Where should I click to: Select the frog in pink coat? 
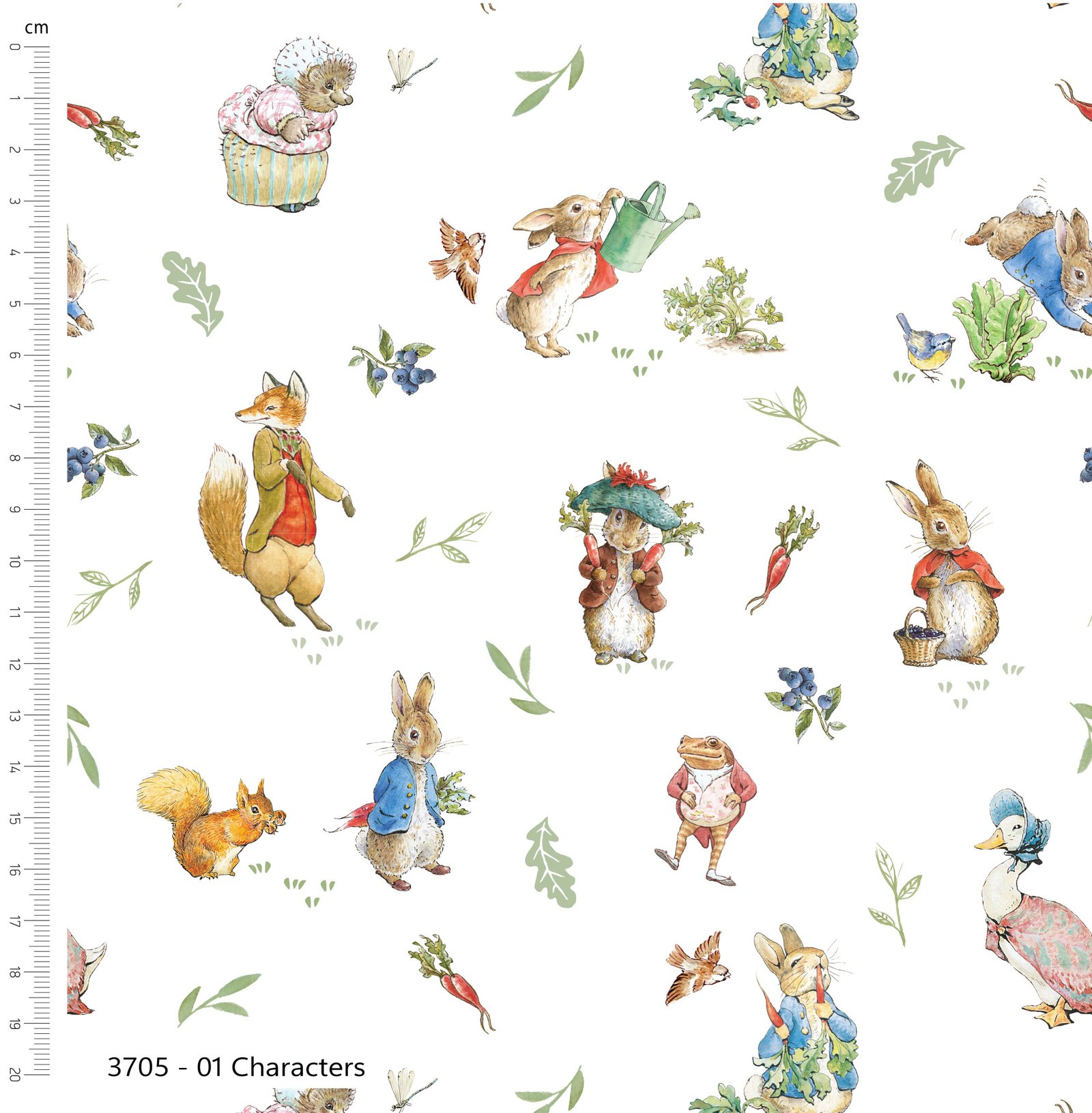[x=706, y=809]
